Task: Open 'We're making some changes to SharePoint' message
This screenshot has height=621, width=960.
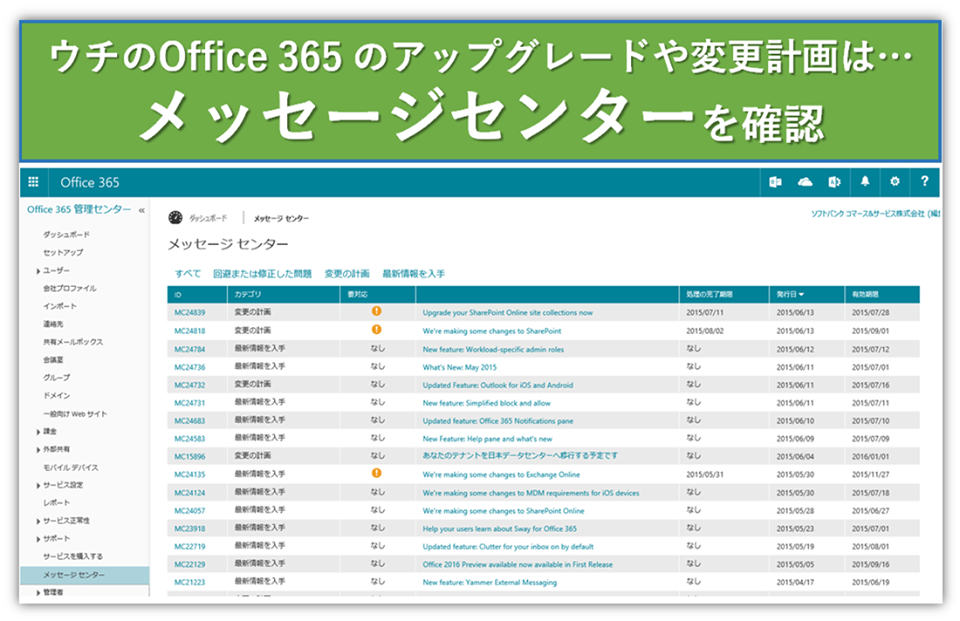Action: (492, 331)
